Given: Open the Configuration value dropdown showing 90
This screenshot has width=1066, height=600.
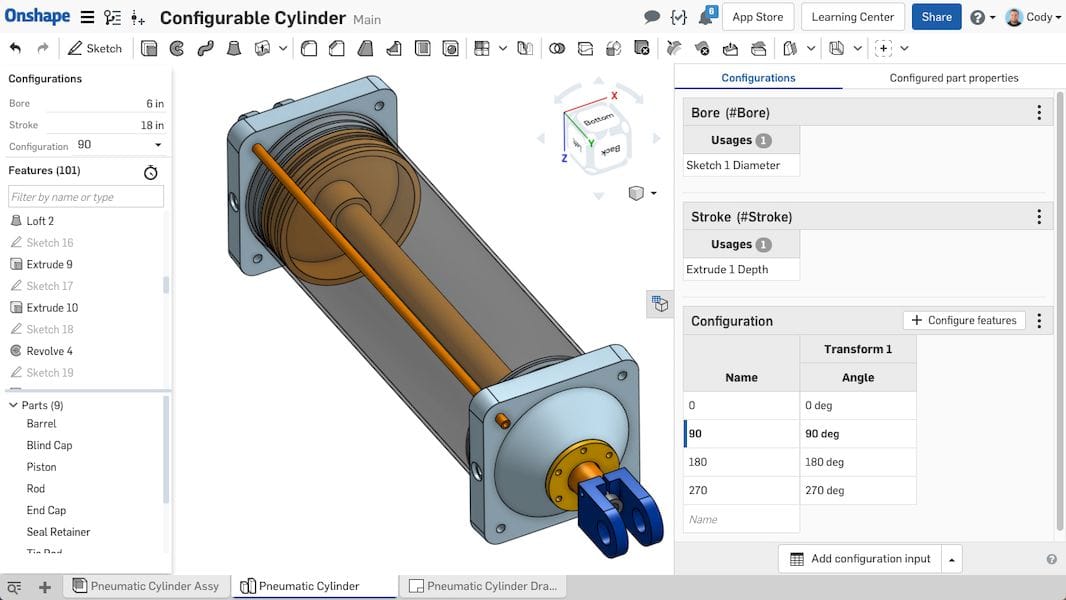Looking at the screenshot, I should coord(120,145).
